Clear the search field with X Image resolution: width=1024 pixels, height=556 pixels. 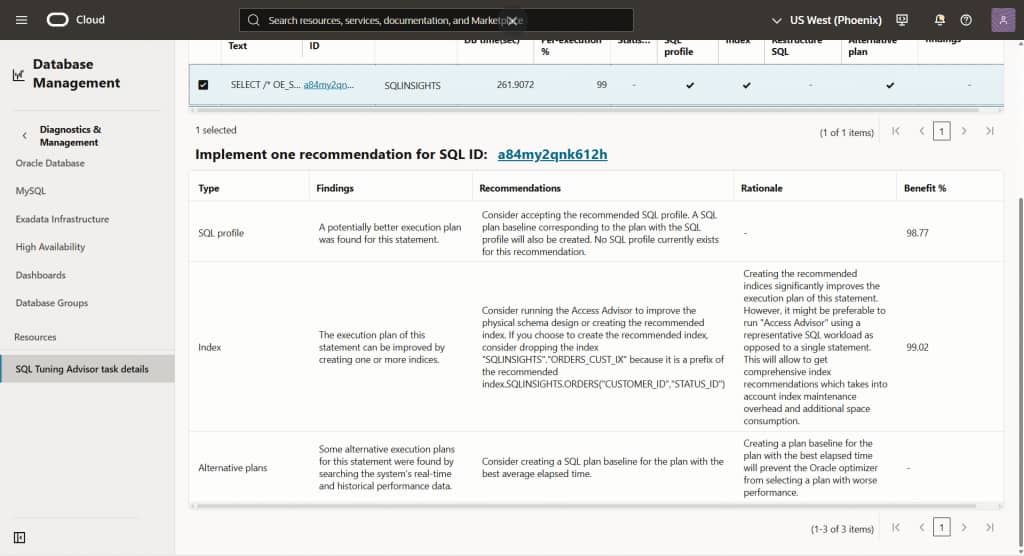(513, 20)
